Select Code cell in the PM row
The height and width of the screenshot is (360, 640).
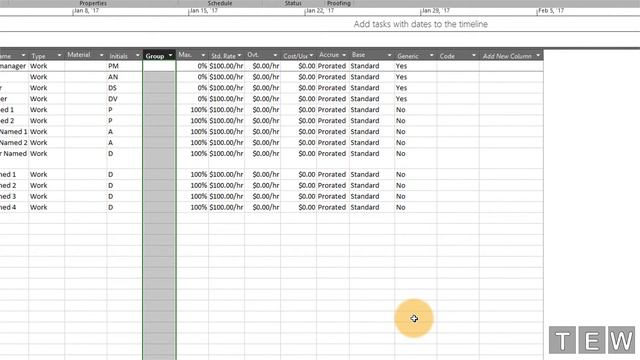458,66
